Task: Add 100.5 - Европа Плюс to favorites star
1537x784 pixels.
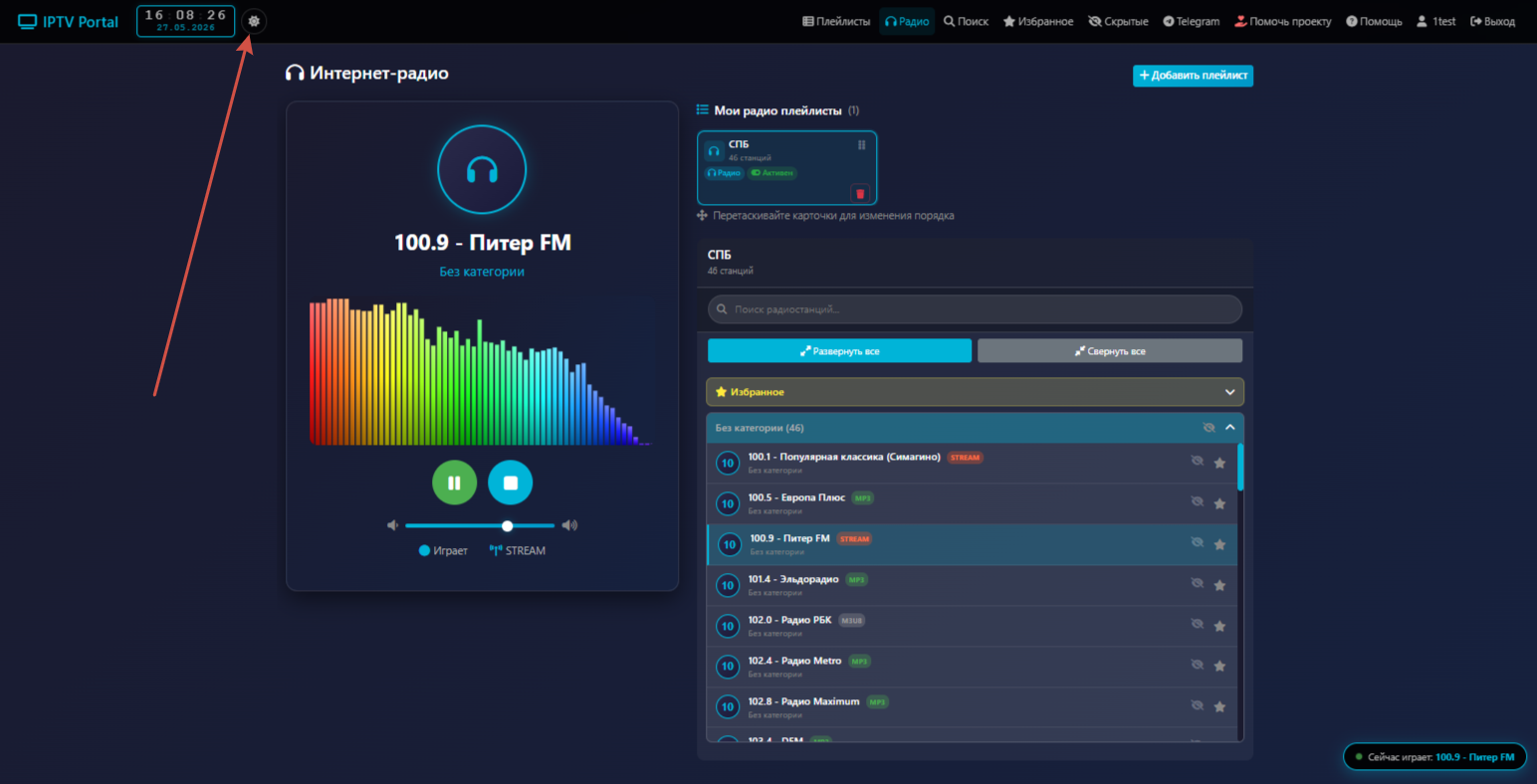Action: 1219,503
